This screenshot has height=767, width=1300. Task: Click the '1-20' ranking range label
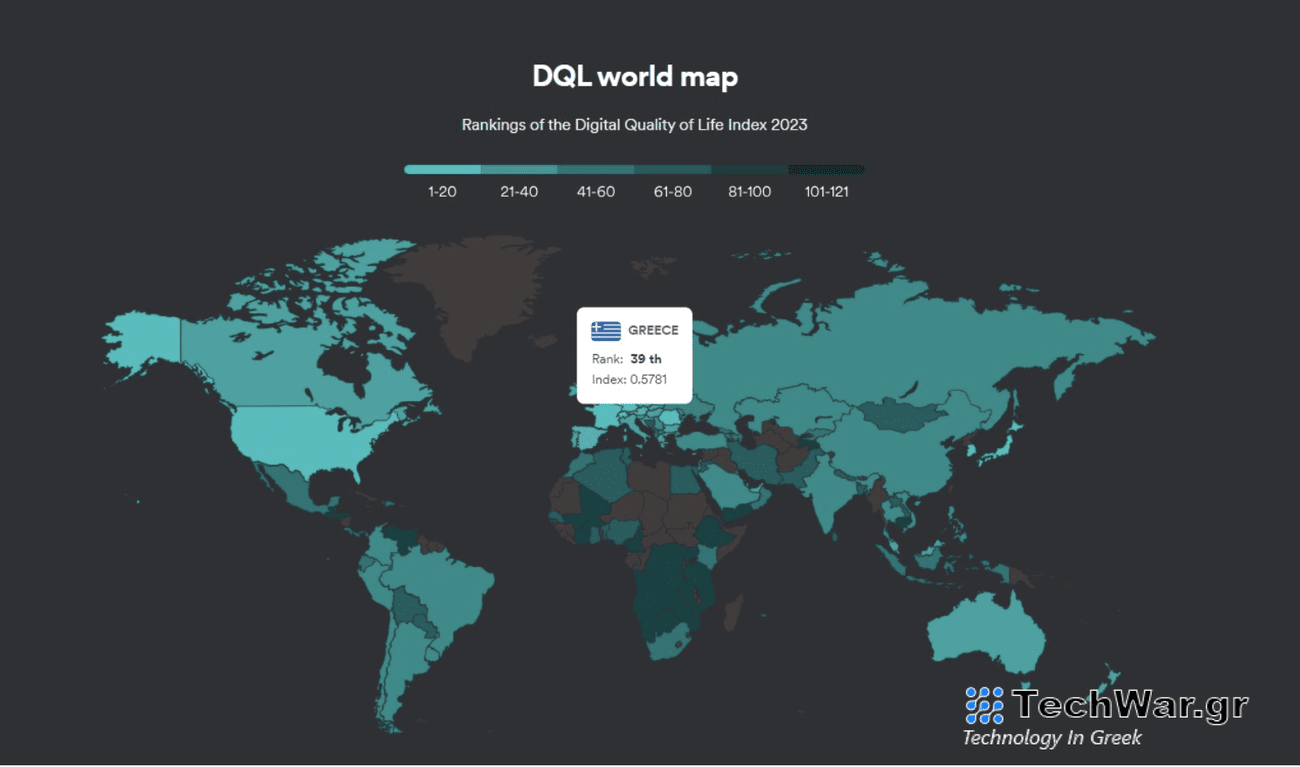click(x=442, y=192)
